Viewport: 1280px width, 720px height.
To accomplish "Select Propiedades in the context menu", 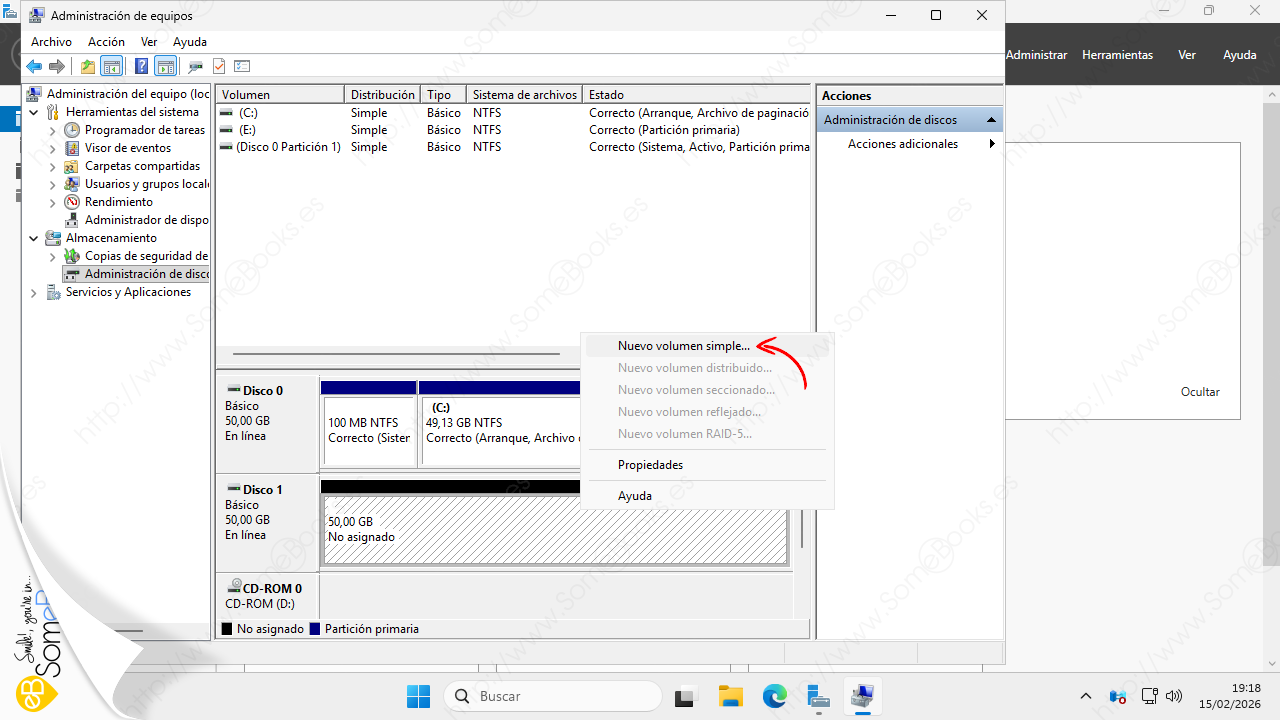I will click(x=650, y=465).
